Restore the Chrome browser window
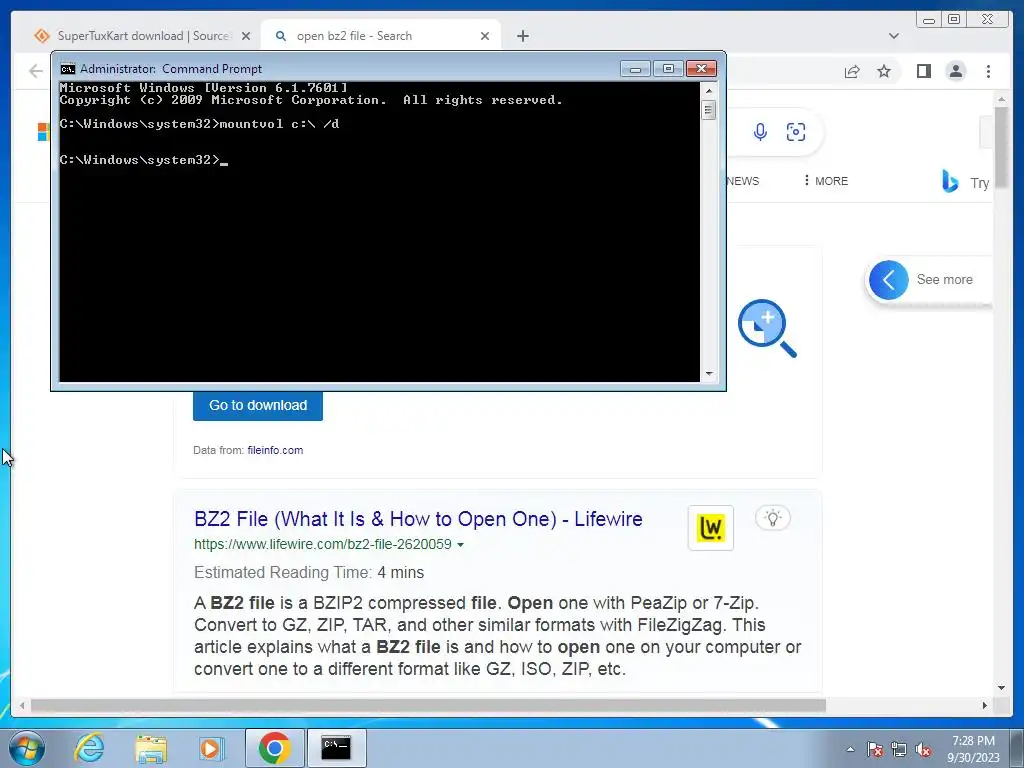This screenshot has width=1024, height=768. 954,20
